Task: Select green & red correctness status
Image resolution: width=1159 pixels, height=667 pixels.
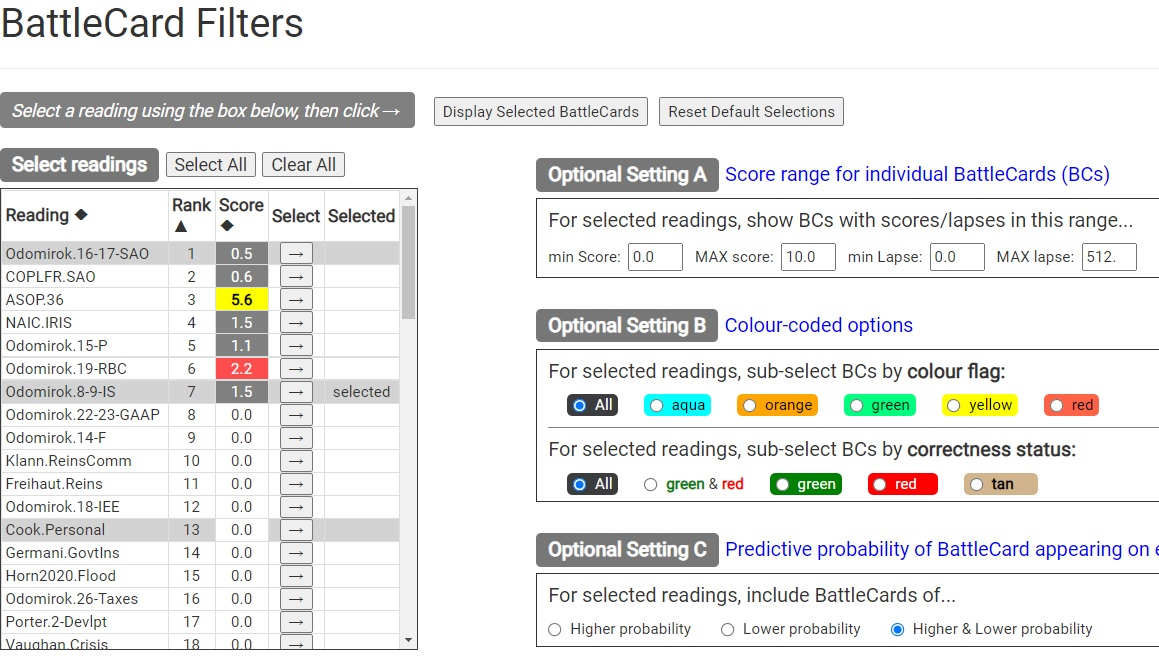Action: point(651,484)
